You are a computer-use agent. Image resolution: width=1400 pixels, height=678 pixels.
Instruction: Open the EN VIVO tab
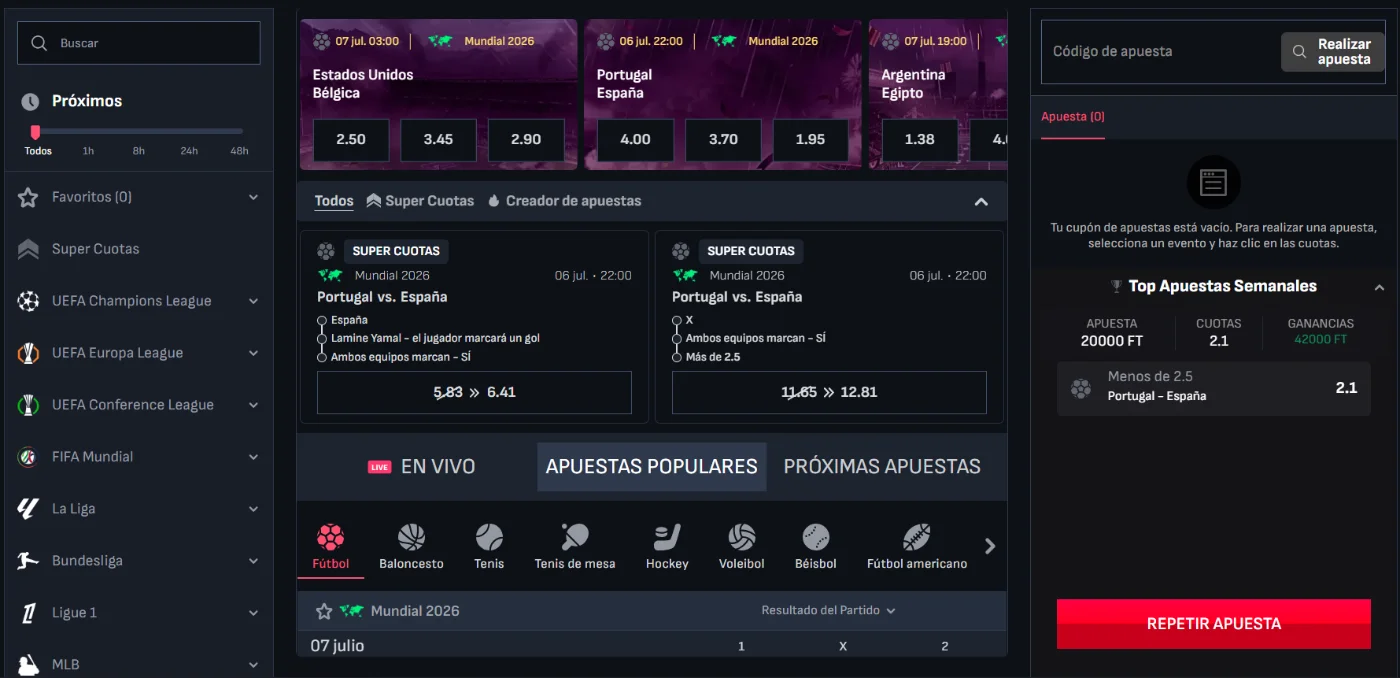[x=421, y=467]
